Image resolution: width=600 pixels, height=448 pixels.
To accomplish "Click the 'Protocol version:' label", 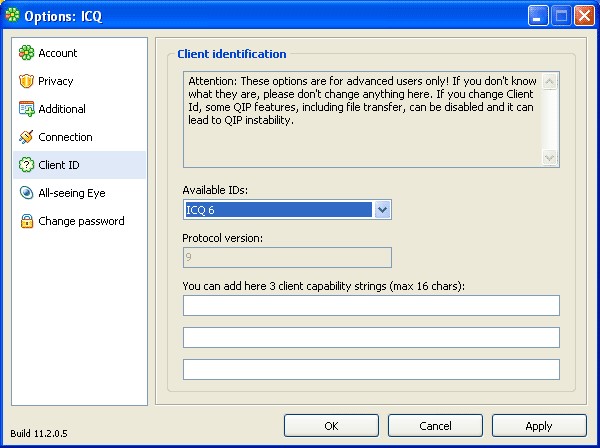I will (x=223, y=238).
